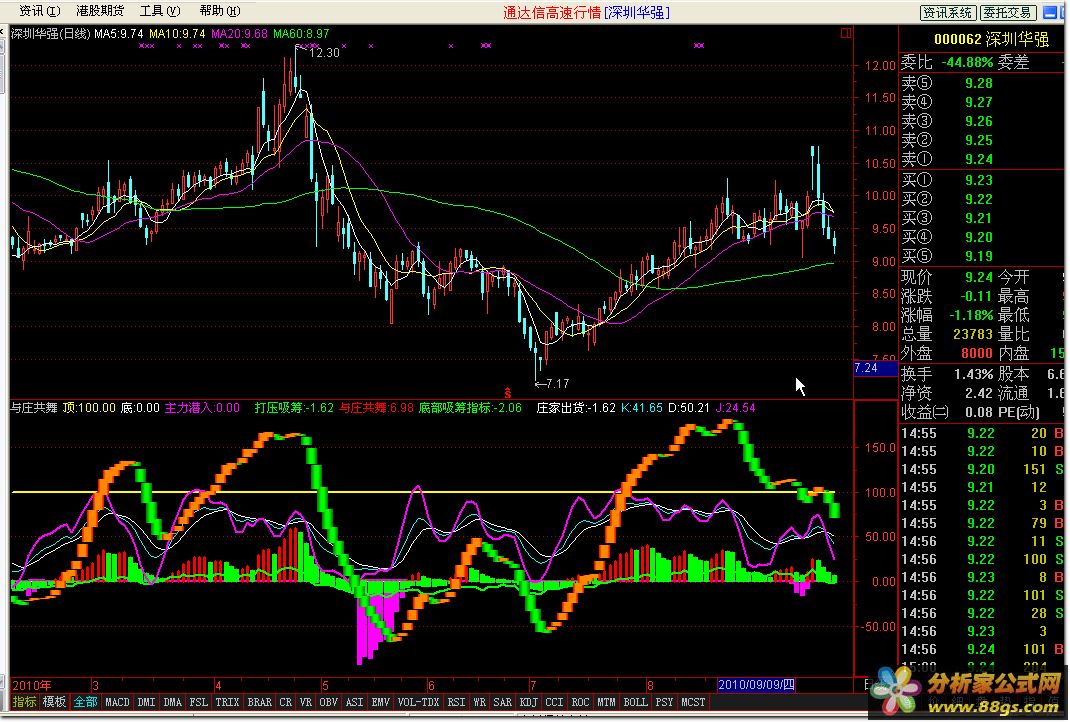The height and width of the screenshot is (722, 1070).
Task: Select the BRAR indicator tab
Action: click(259, 702)
